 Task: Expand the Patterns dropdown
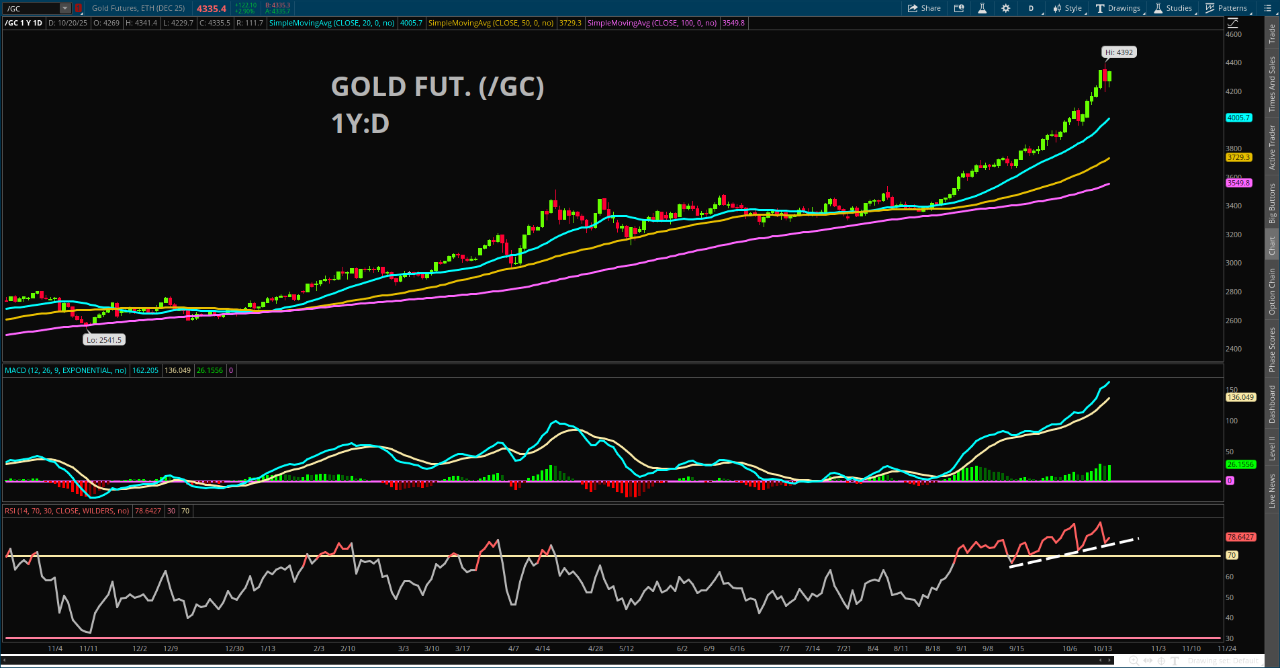pos(1227,8)
